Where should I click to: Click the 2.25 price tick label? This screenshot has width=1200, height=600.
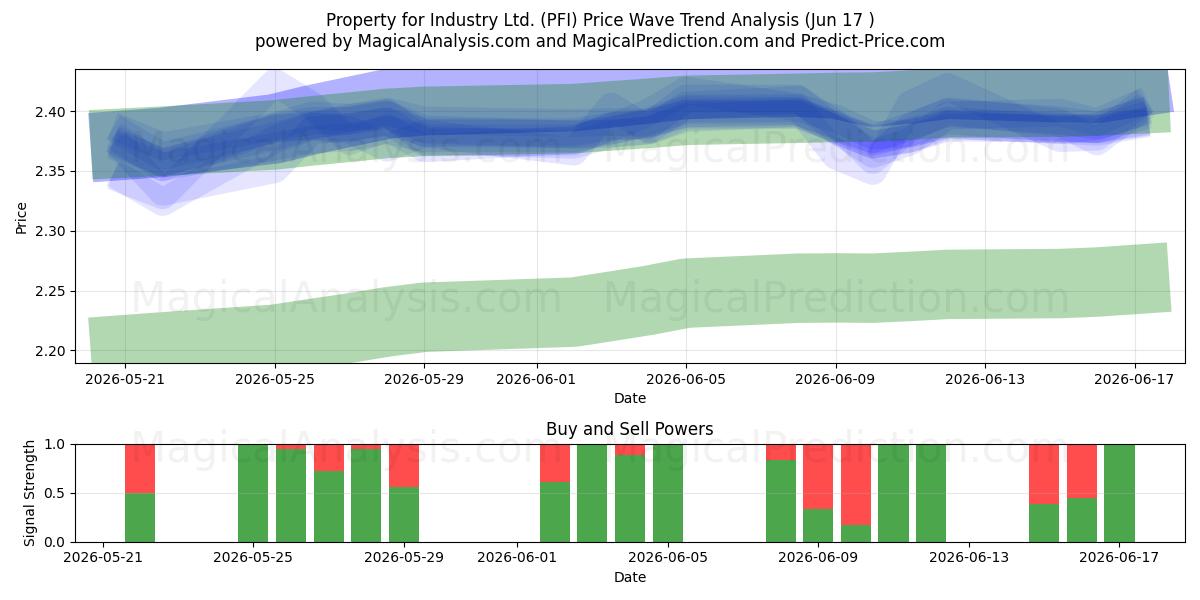[51, 292]
